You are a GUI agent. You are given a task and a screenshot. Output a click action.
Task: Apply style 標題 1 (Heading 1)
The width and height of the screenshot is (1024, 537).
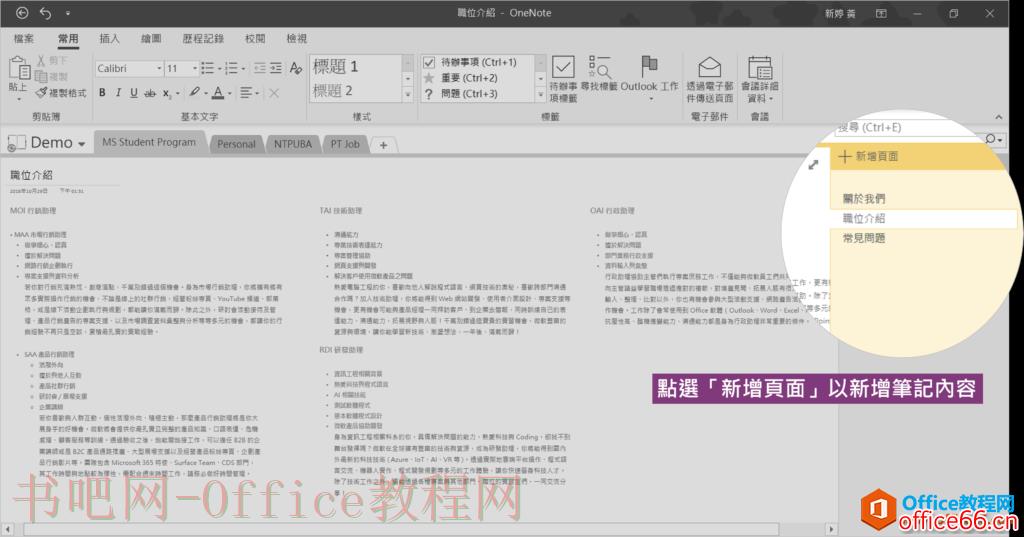[x=355, y=66]
